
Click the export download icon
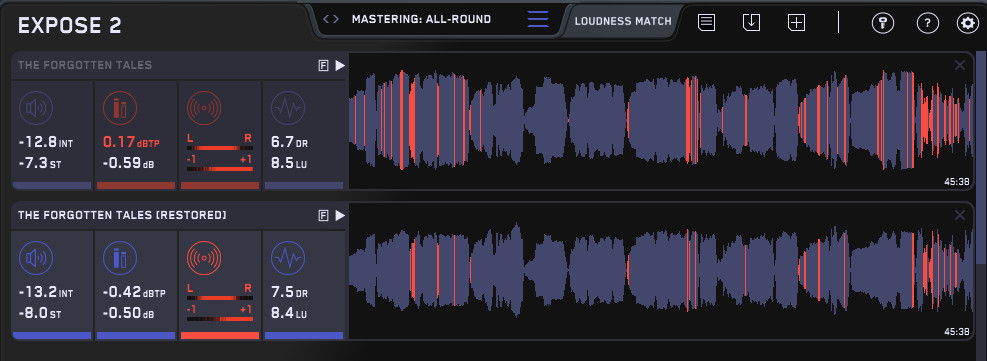point(752,22)
